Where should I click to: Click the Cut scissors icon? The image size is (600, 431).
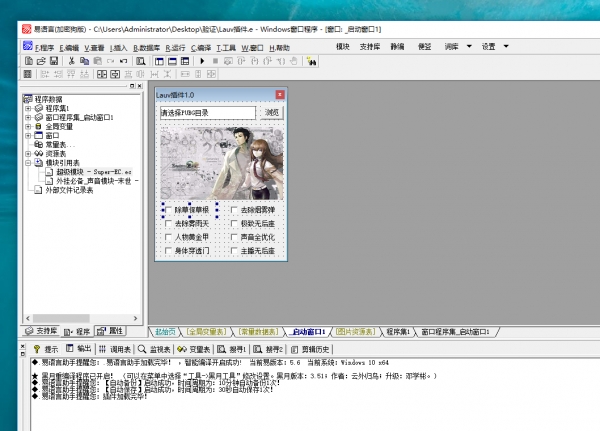[x=71, y=61]
